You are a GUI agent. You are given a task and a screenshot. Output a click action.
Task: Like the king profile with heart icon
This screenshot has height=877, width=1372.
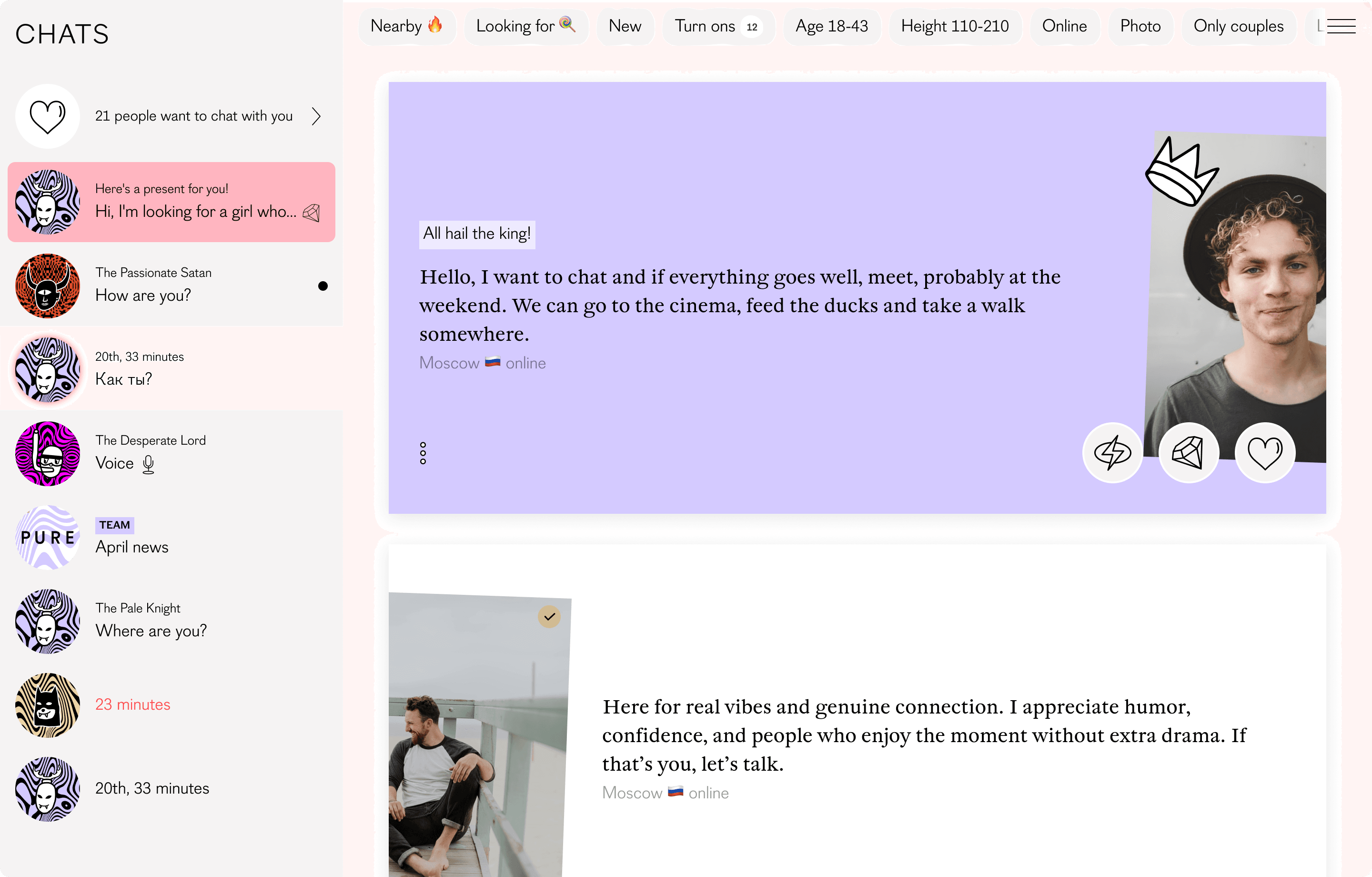pyautogui.click(x=1265, y=453)
